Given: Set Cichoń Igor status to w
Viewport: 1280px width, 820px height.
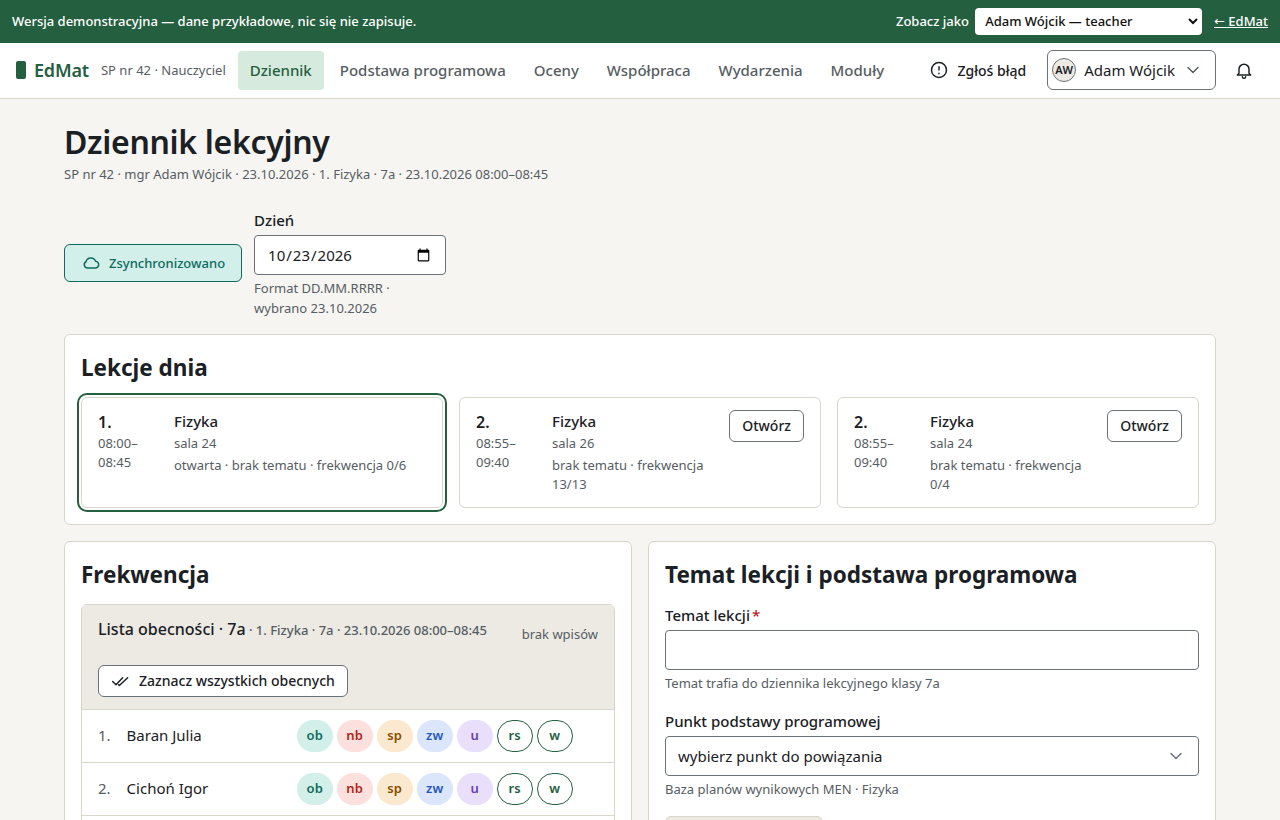Looking at the screenshot, I should click(x=555, y=789).
